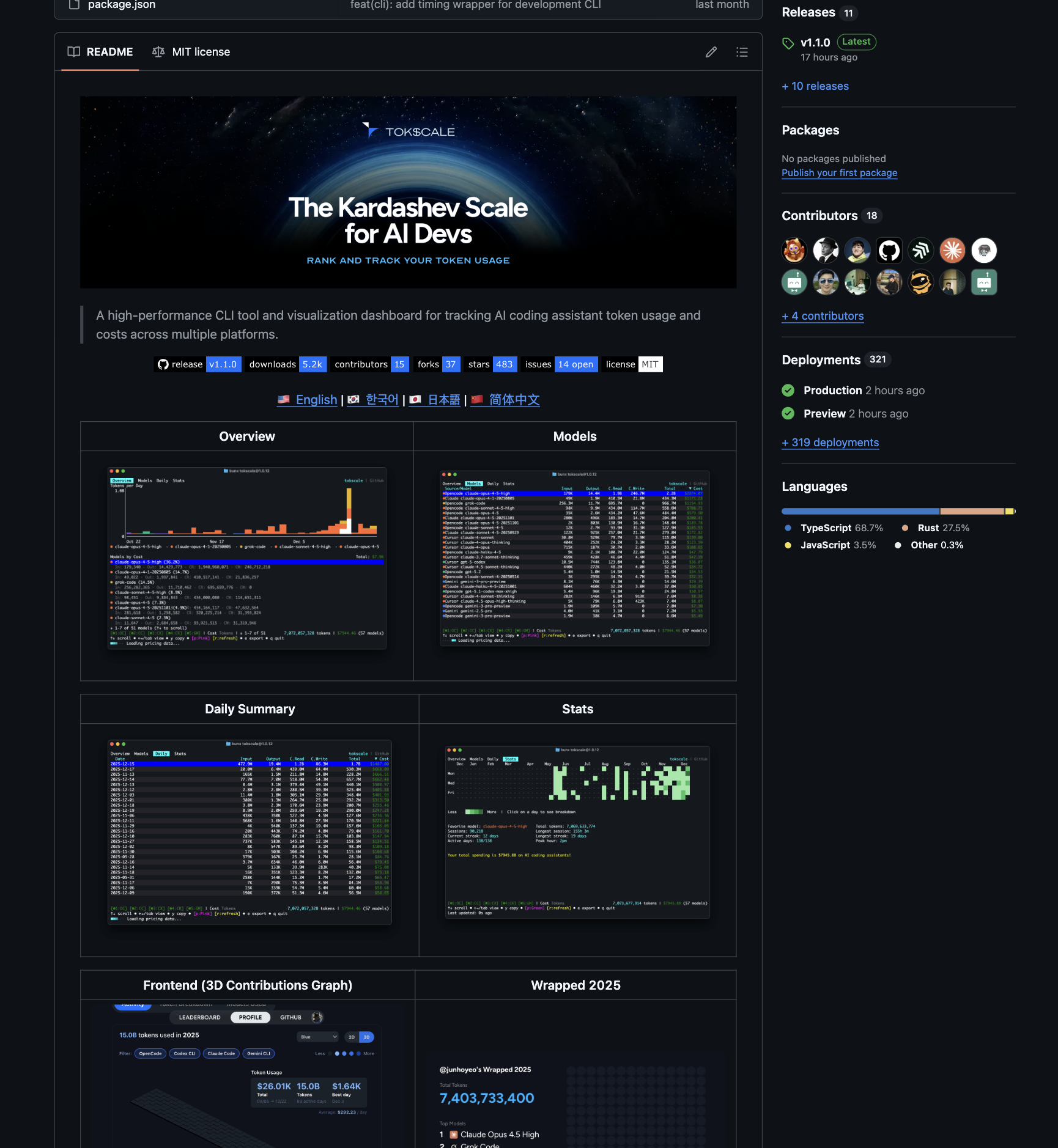Open the Daily Summary terminal screenshot
The height and width of the screenshot is (1148, 1058).
(250, 833)
